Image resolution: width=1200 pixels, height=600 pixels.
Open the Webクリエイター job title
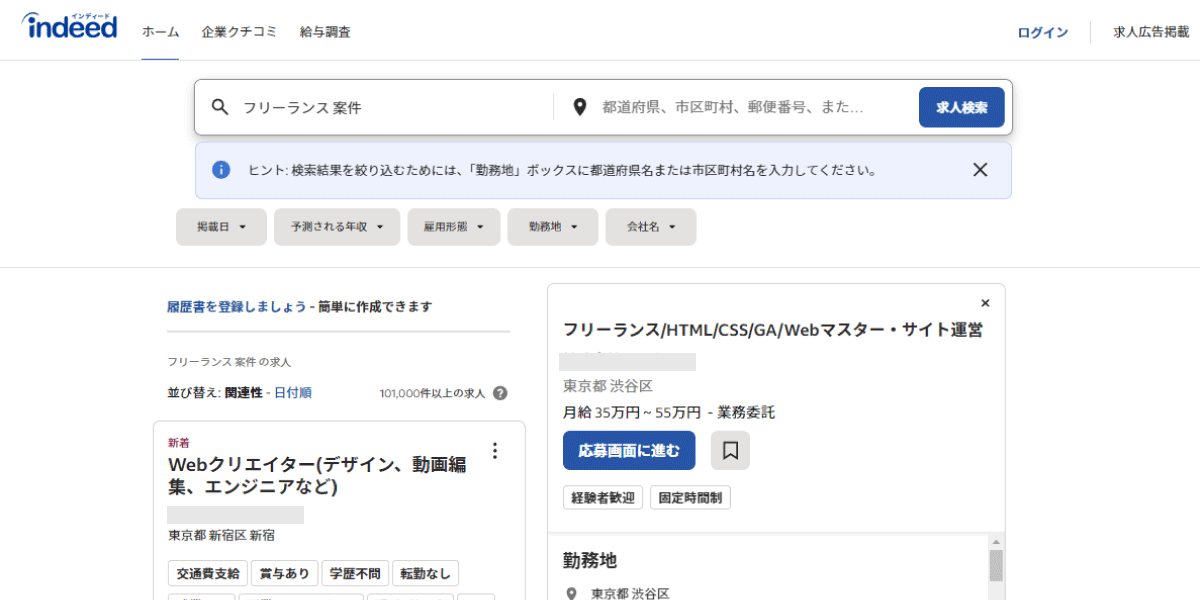click(318, 476)
